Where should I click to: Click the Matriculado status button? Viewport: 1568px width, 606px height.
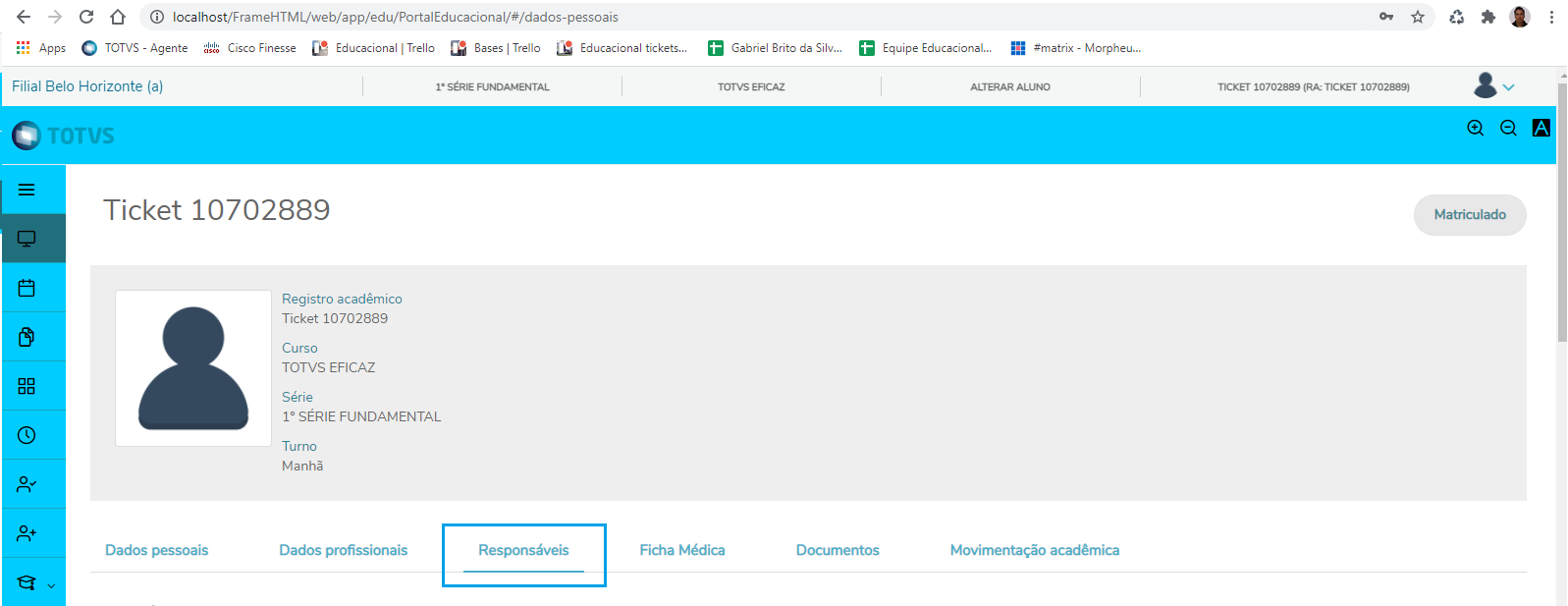click(1470, 214)
